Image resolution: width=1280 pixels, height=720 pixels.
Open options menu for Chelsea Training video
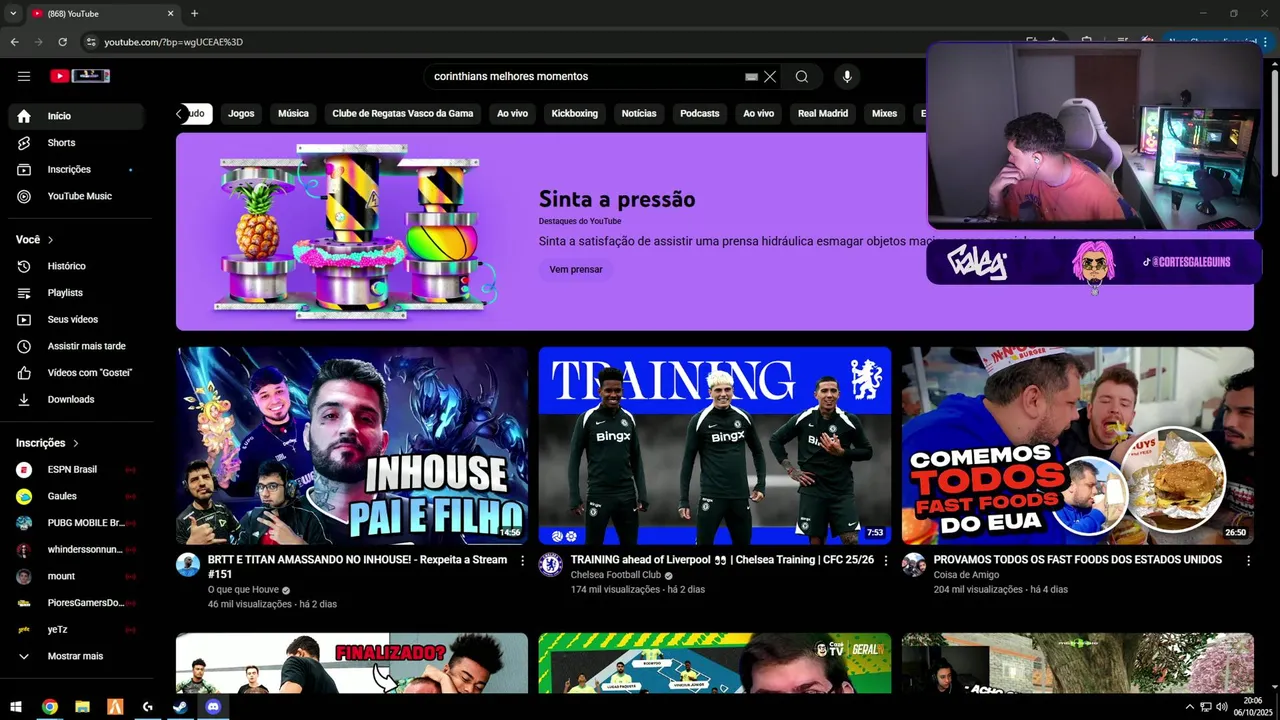click(x=885, y=561)
